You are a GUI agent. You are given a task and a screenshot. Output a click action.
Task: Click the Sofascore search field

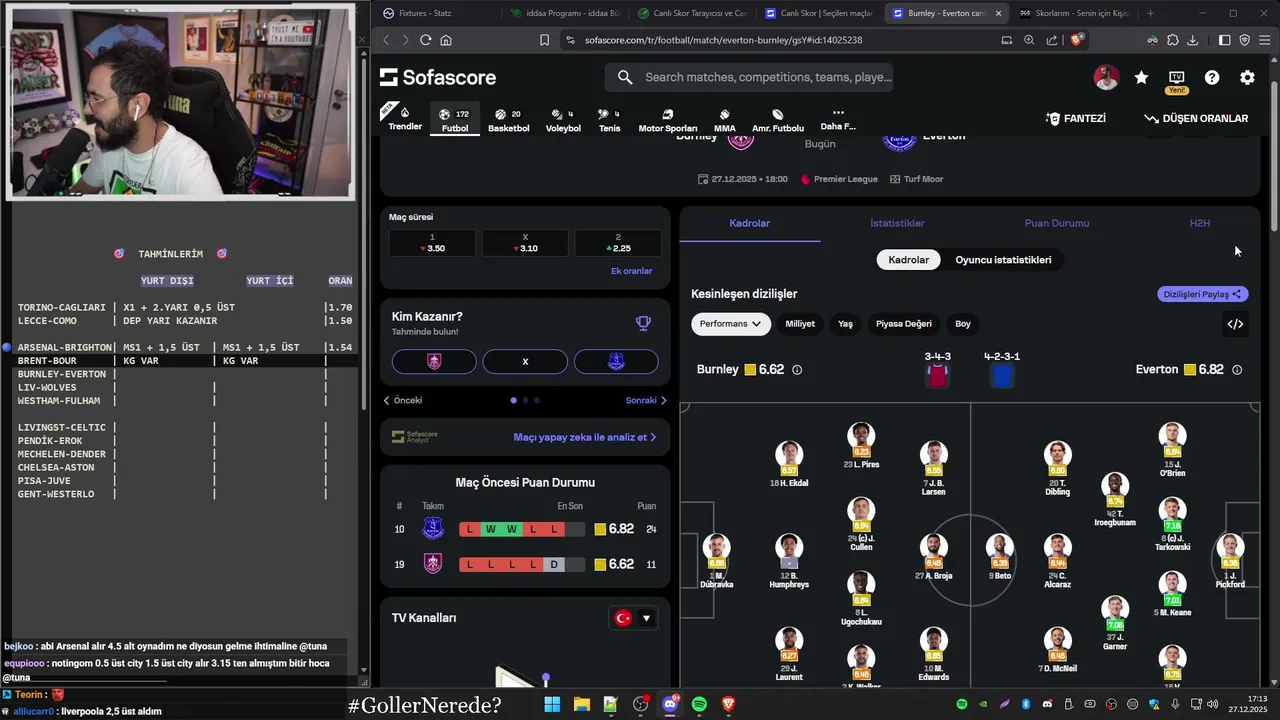[x=748, y=77]
